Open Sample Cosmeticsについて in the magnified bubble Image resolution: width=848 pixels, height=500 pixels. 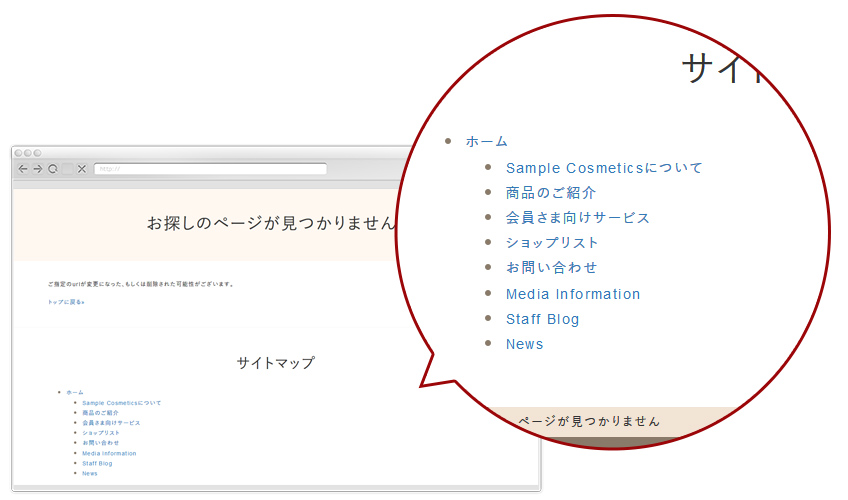pyautogui.click(x=604, y=168)
